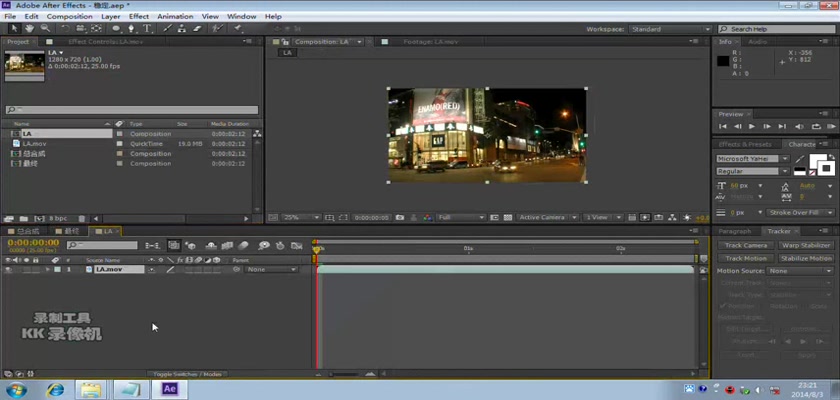Viewport: 840px width, 400px height.
Task: Open Stroke Over Fill dropdown
Action: [x=800, y=213]
